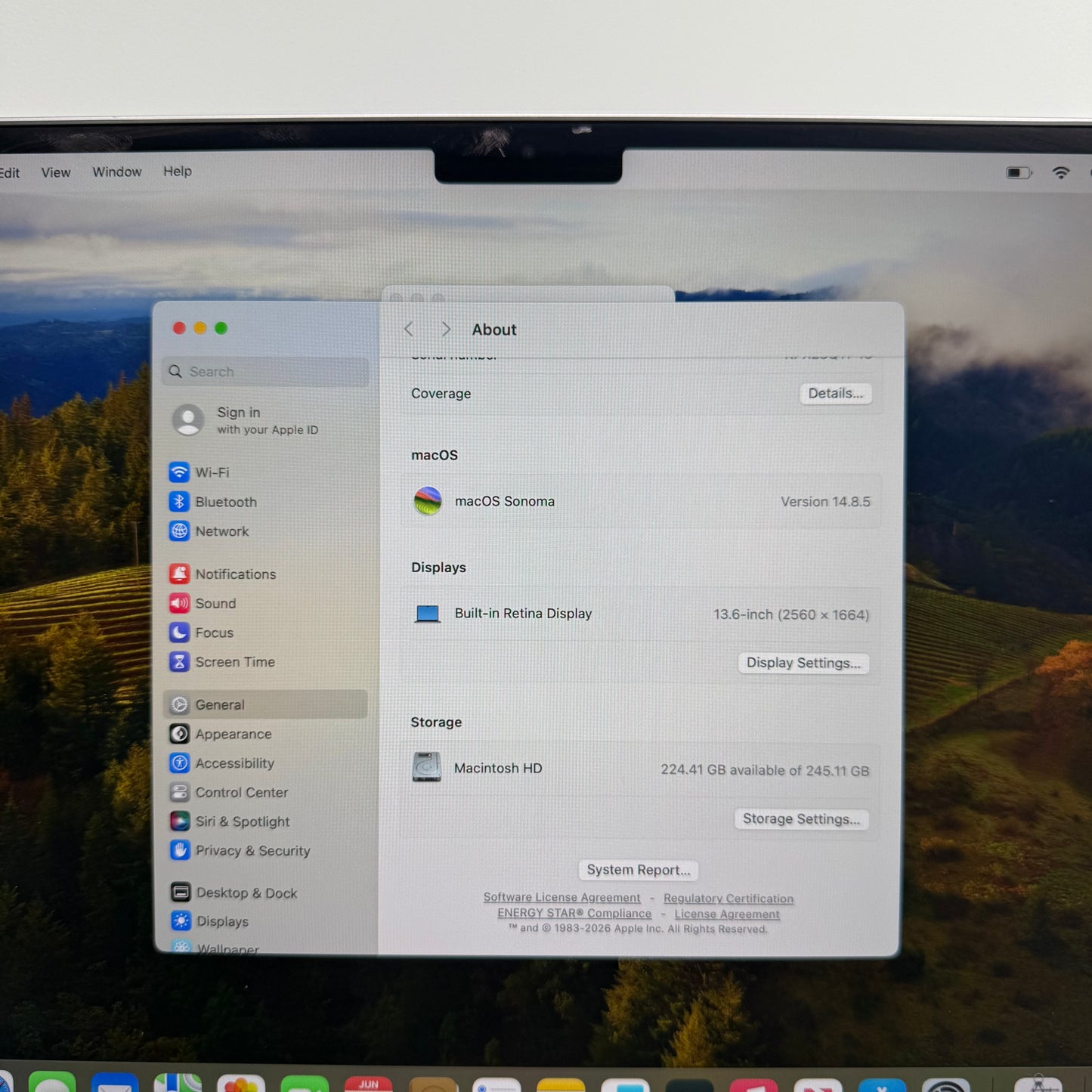Open the License Agreement link

point(727,914)
